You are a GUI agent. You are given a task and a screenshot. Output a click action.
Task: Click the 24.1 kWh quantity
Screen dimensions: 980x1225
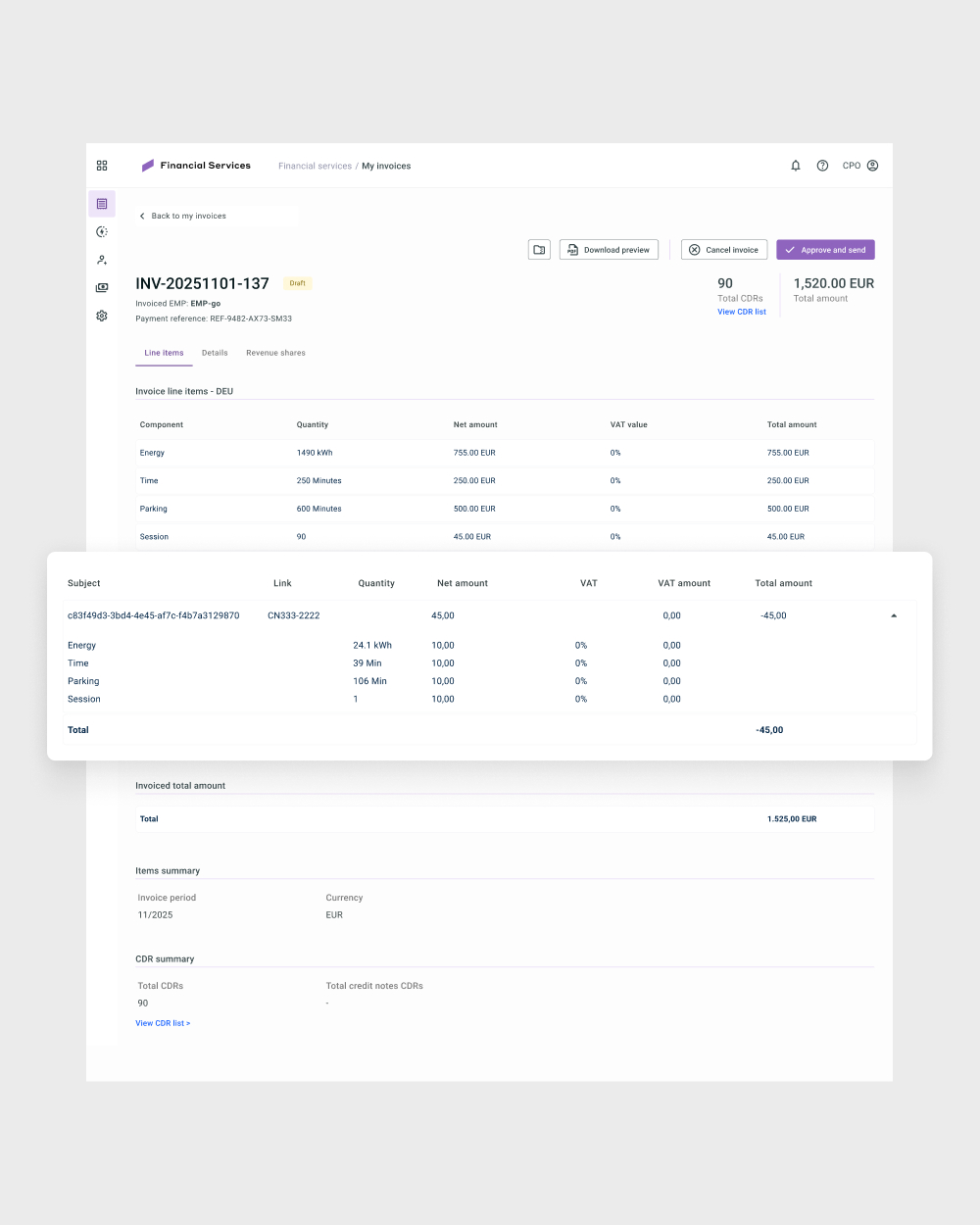click(x=372, y=646)
